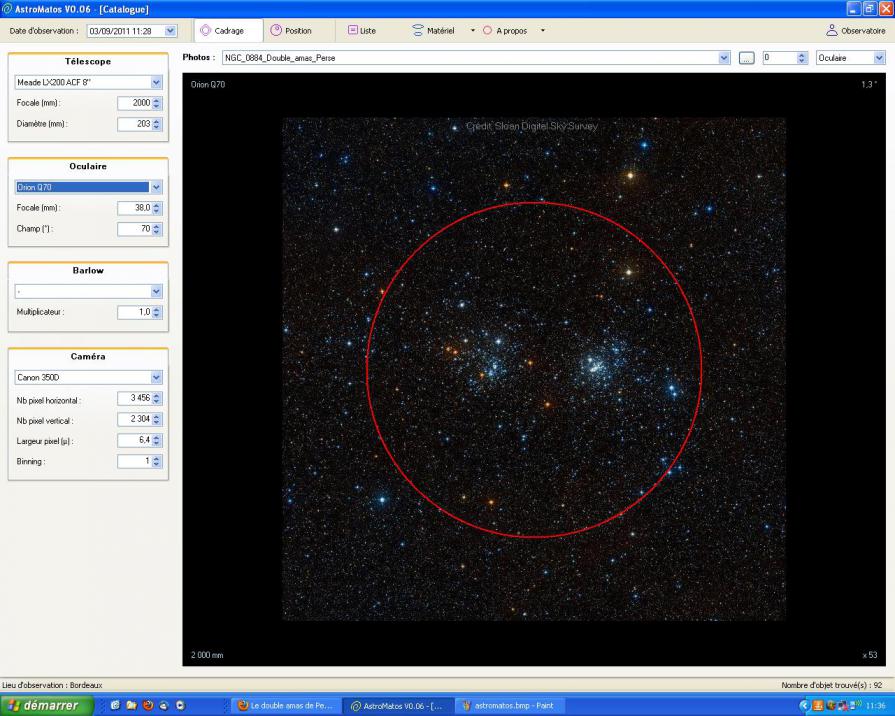This screenshot has height=716, width=895.
Task: Open the Cadrage tab
Action: 228,31
